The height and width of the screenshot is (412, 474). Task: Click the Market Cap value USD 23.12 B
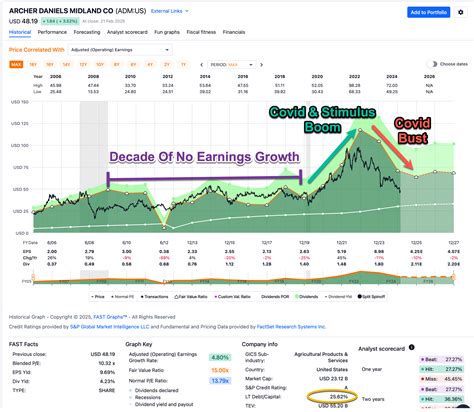click(333, 379)
